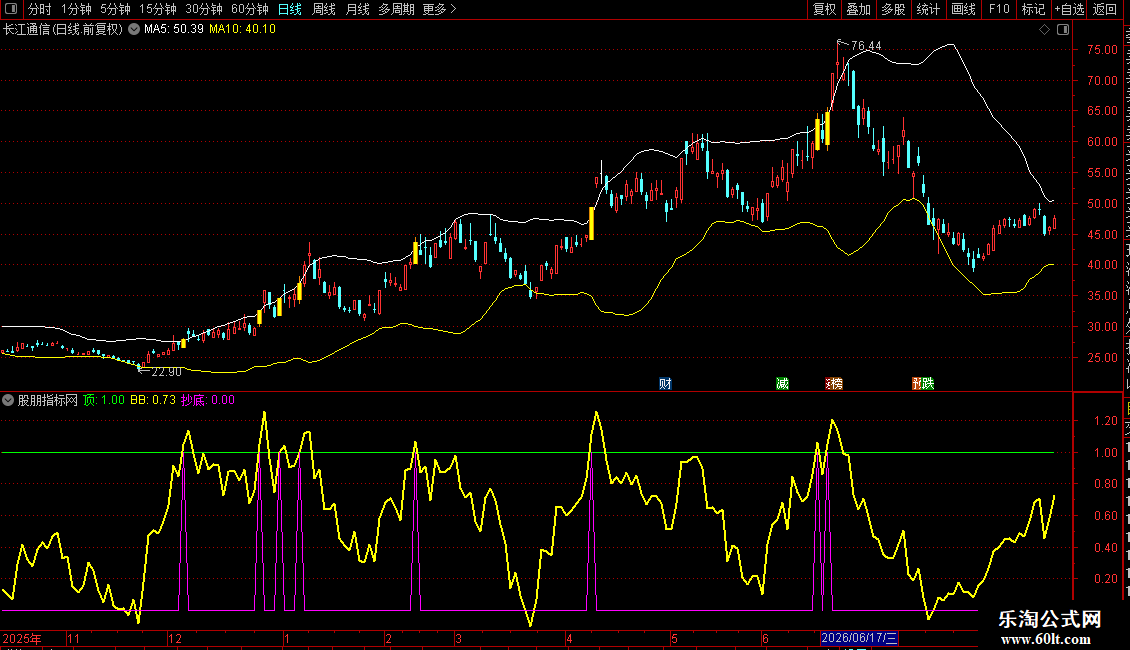
Task: Click the green 减 event marker
Action: click(x=782, y=383)
